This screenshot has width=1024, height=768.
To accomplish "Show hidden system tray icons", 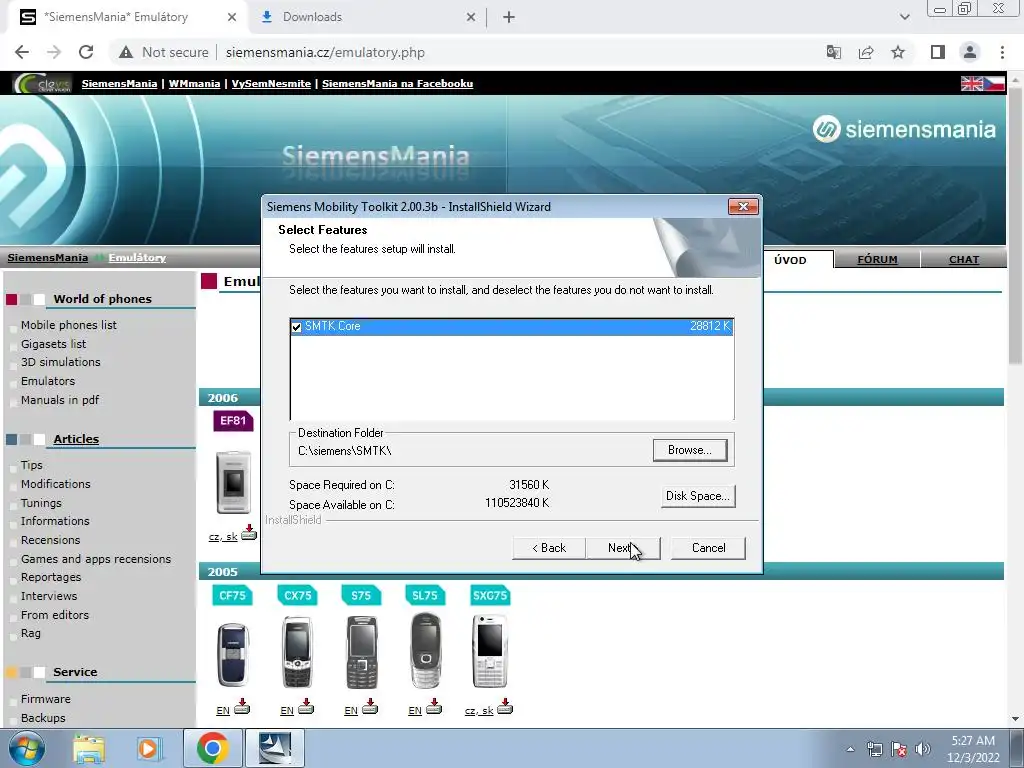I will click(850, 749).
